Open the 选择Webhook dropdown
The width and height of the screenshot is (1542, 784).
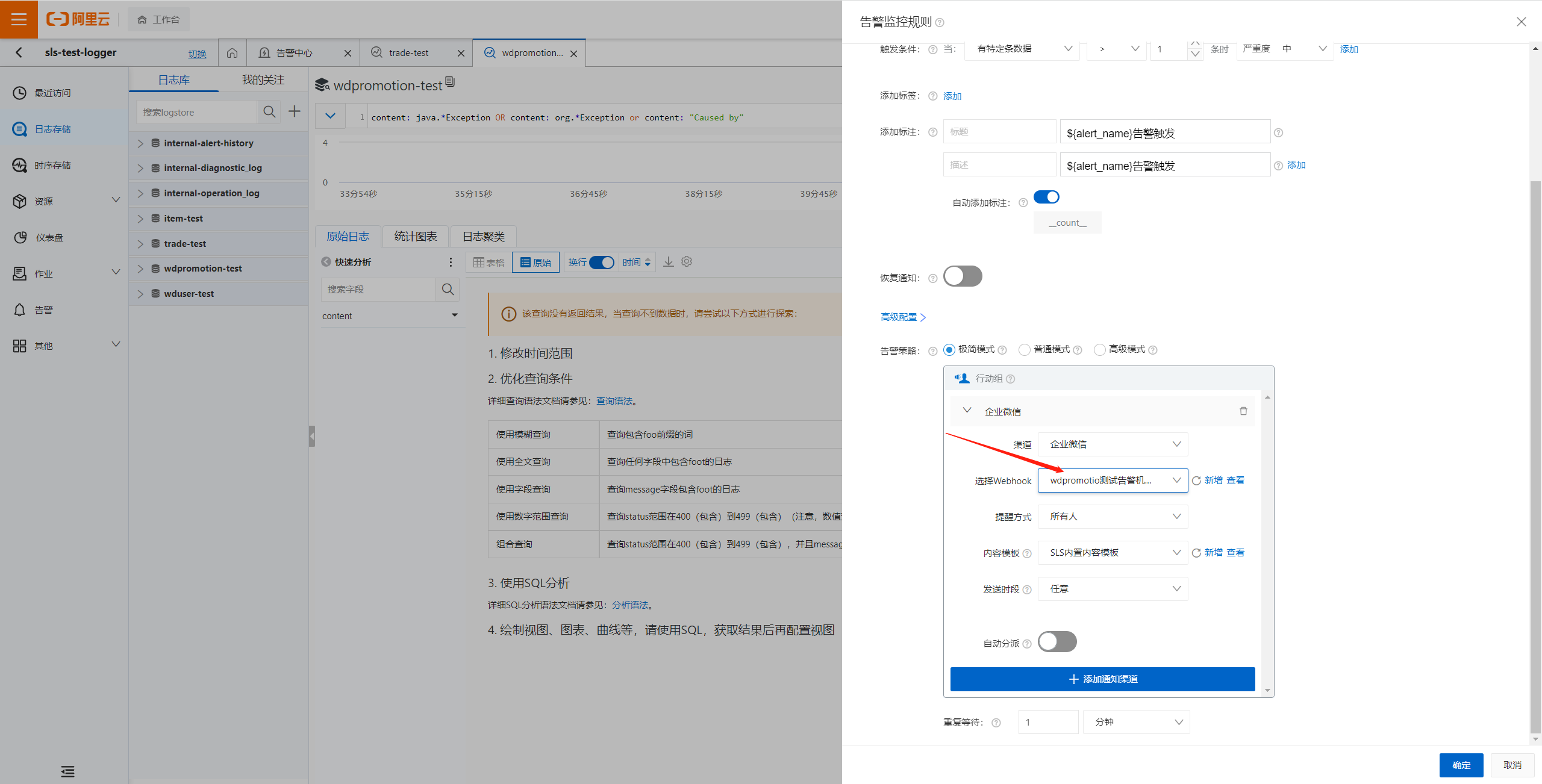coord(1112,481)
